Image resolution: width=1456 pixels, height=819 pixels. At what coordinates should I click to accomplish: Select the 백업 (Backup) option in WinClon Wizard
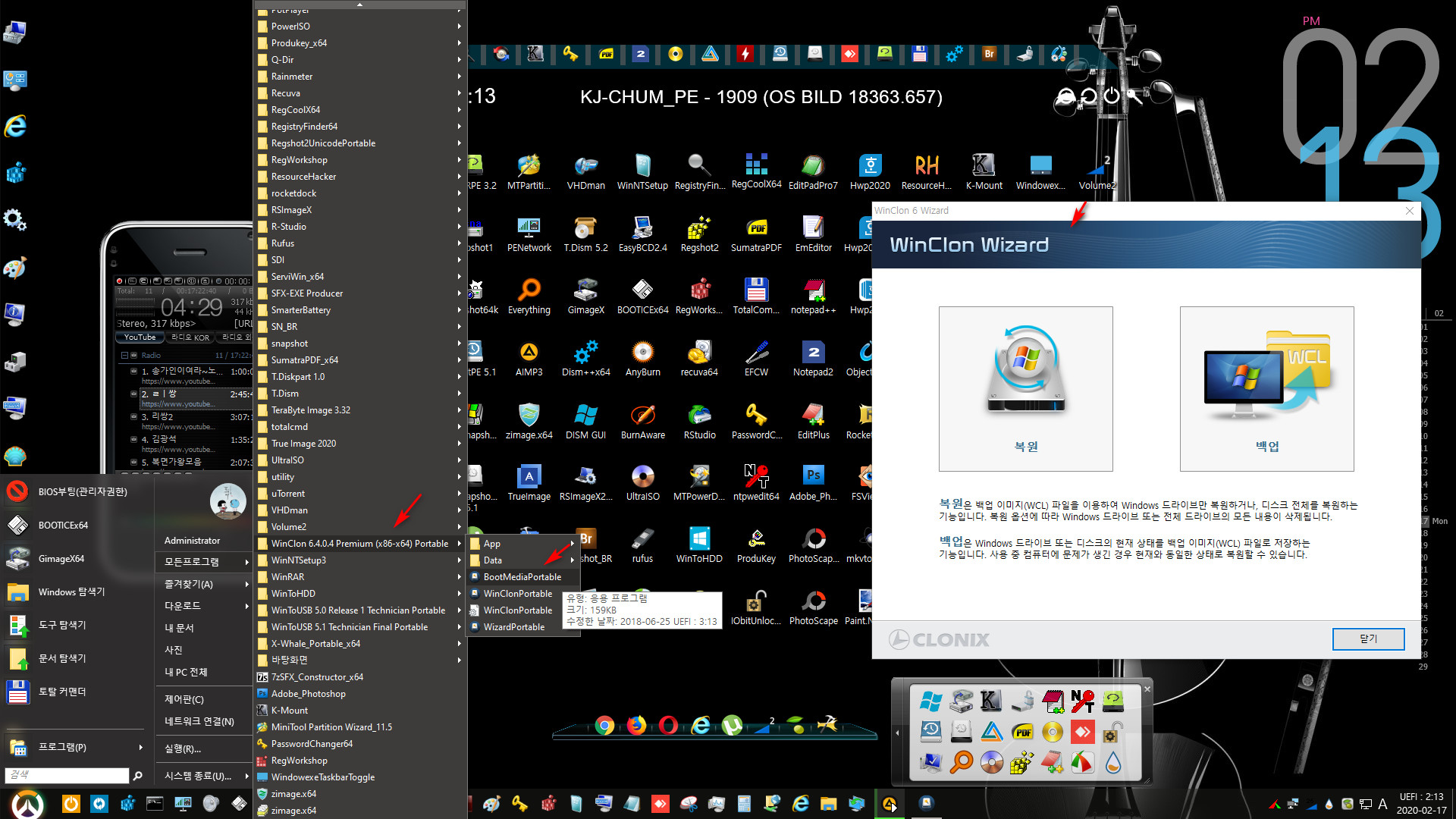click(x=1266, y=388)
